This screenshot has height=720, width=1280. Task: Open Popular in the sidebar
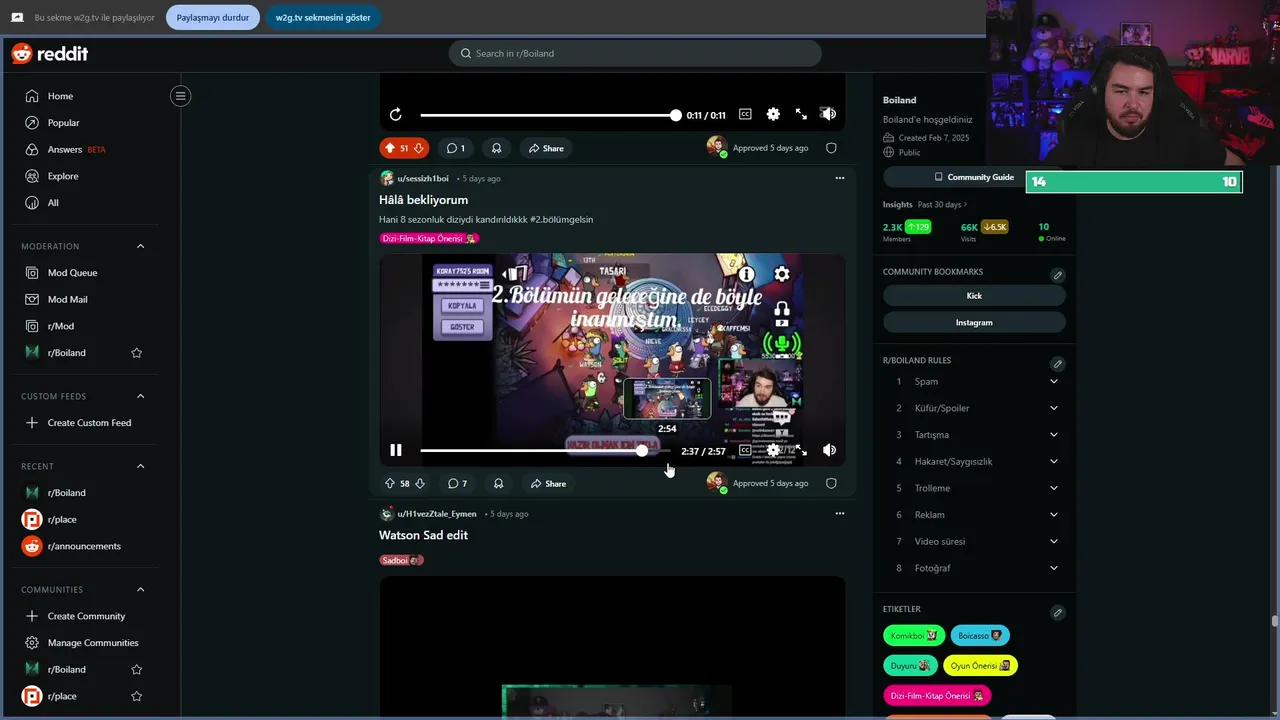(x=63, y=123)
